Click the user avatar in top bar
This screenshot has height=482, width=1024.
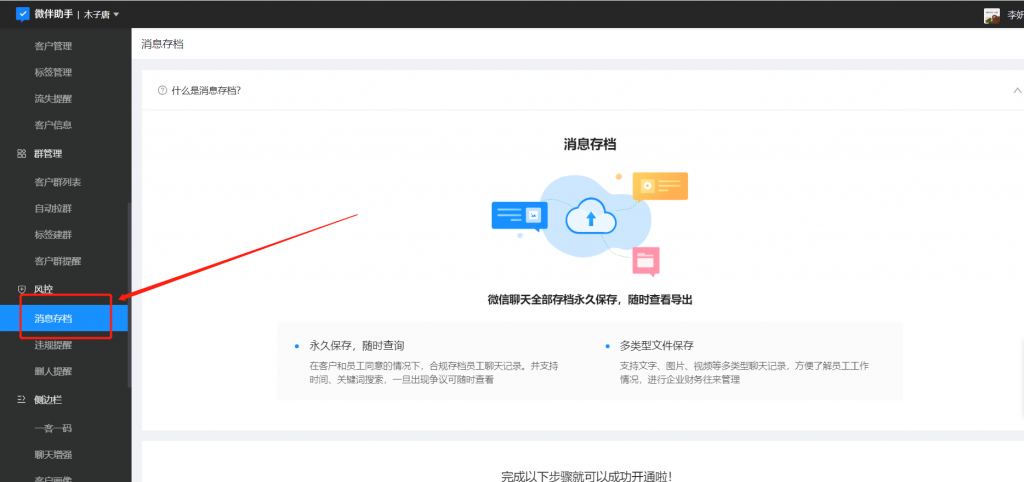pyautogui.click(x=991, y=15)
